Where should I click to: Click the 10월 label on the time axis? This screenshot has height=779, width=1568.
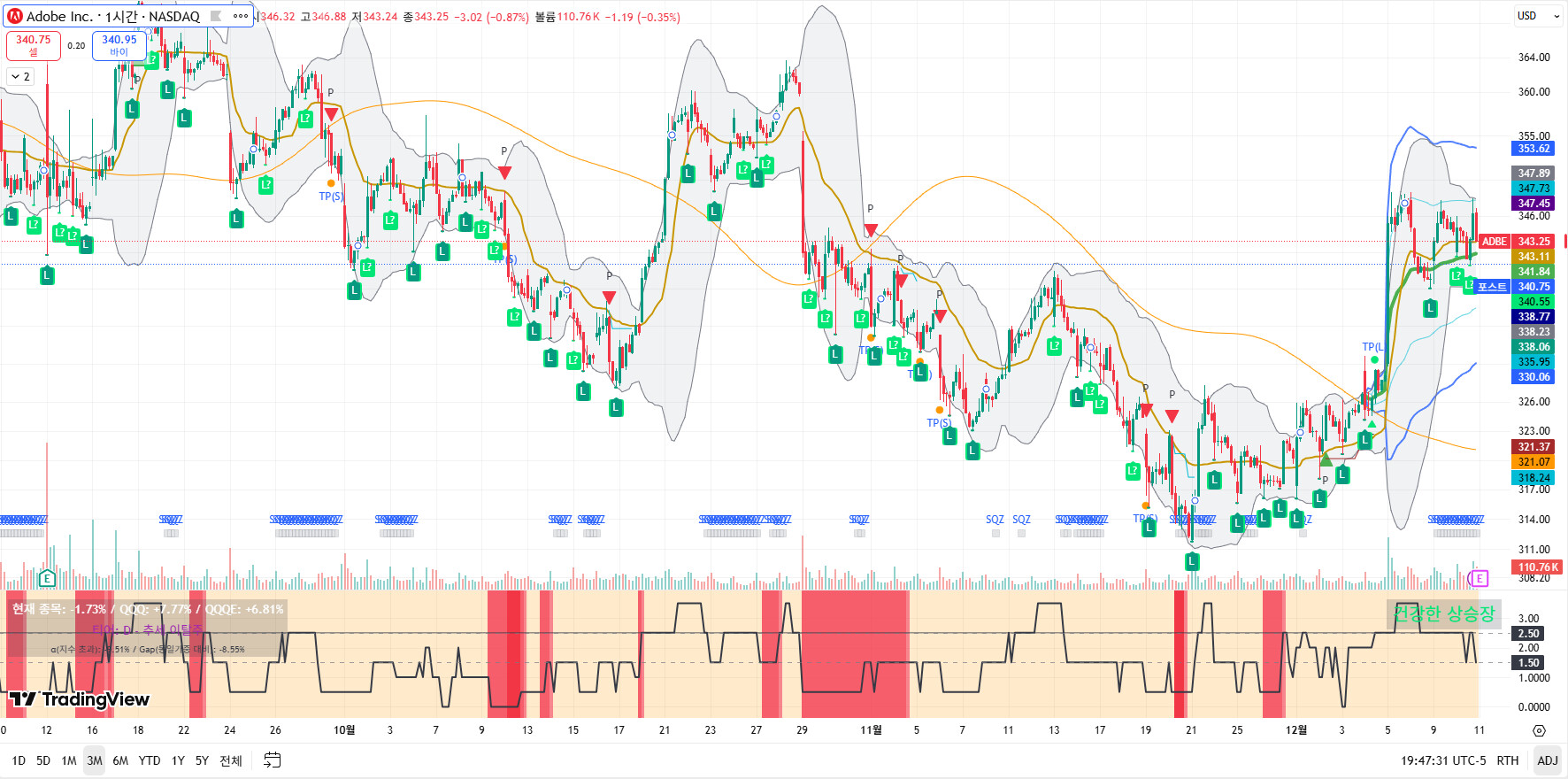pyautogui.click(x=344, y=730)
